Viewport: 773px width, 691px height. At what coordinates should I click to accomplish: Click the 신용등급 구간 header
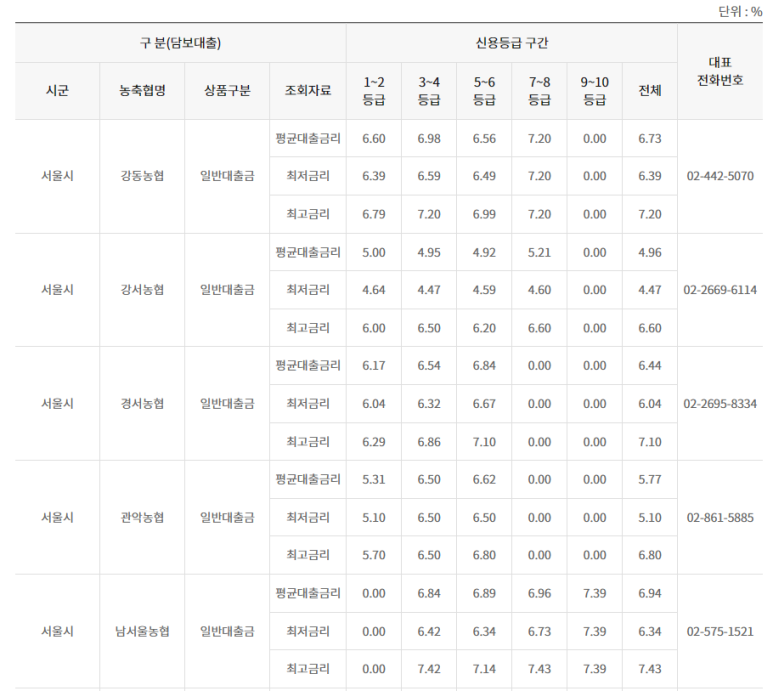click(512, 43)
